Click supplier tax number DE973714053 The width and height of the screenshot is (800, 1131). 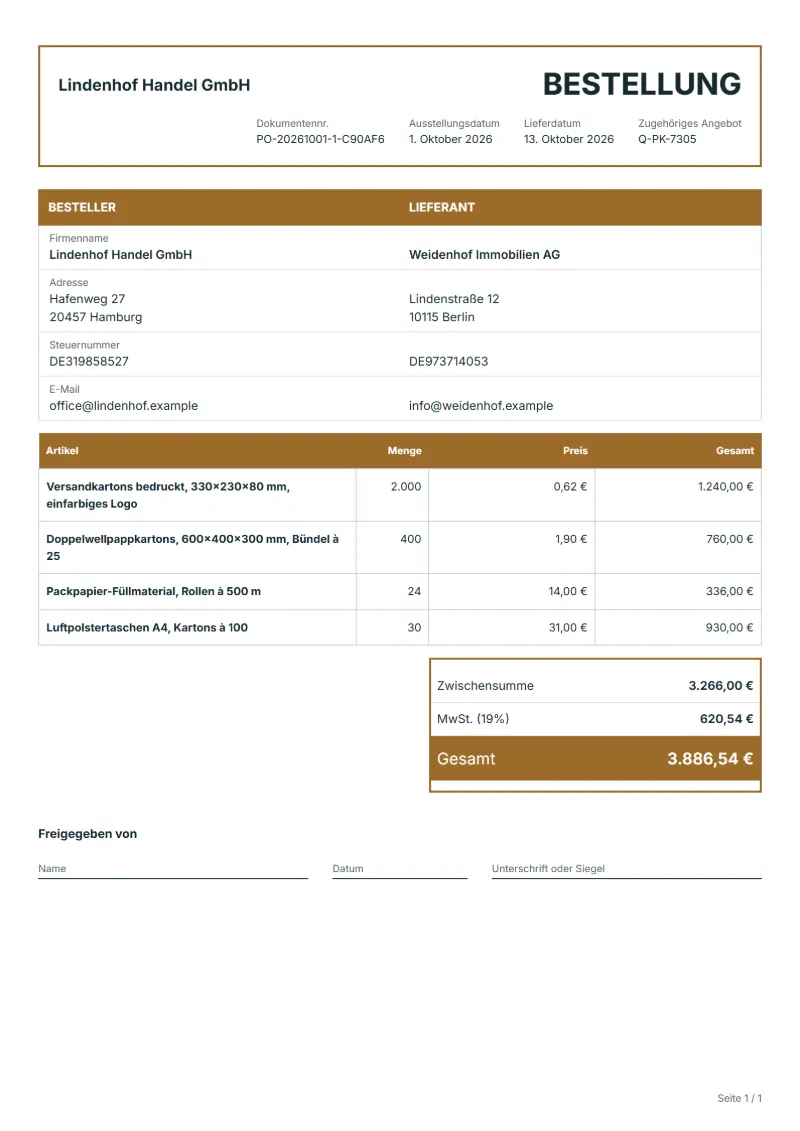pyautogui.click(x=449, y=361)
